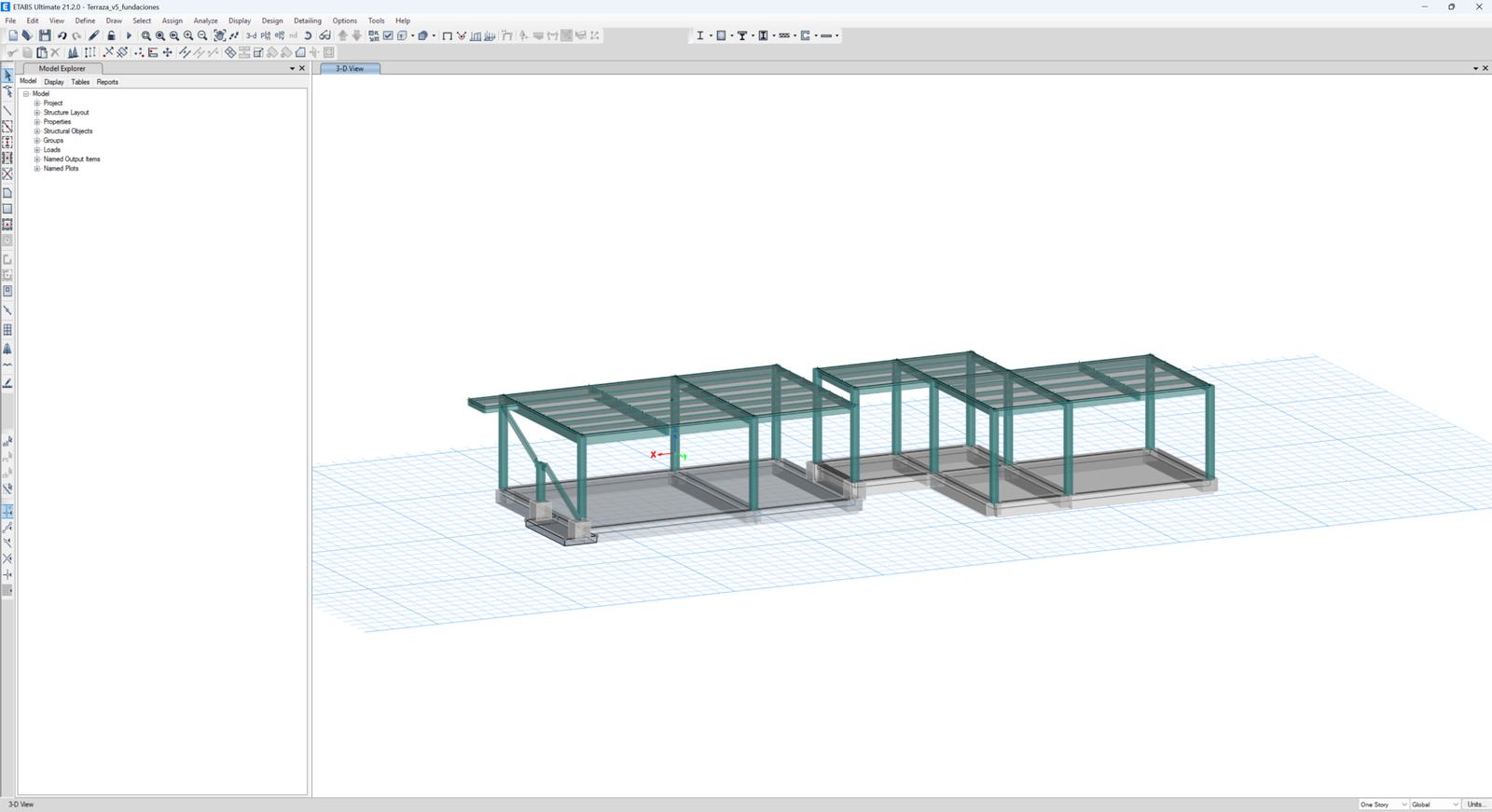Viewport: 1492px width, 812px height.
Task: Toggle snap to intersections icon
Action: point(7,558)
